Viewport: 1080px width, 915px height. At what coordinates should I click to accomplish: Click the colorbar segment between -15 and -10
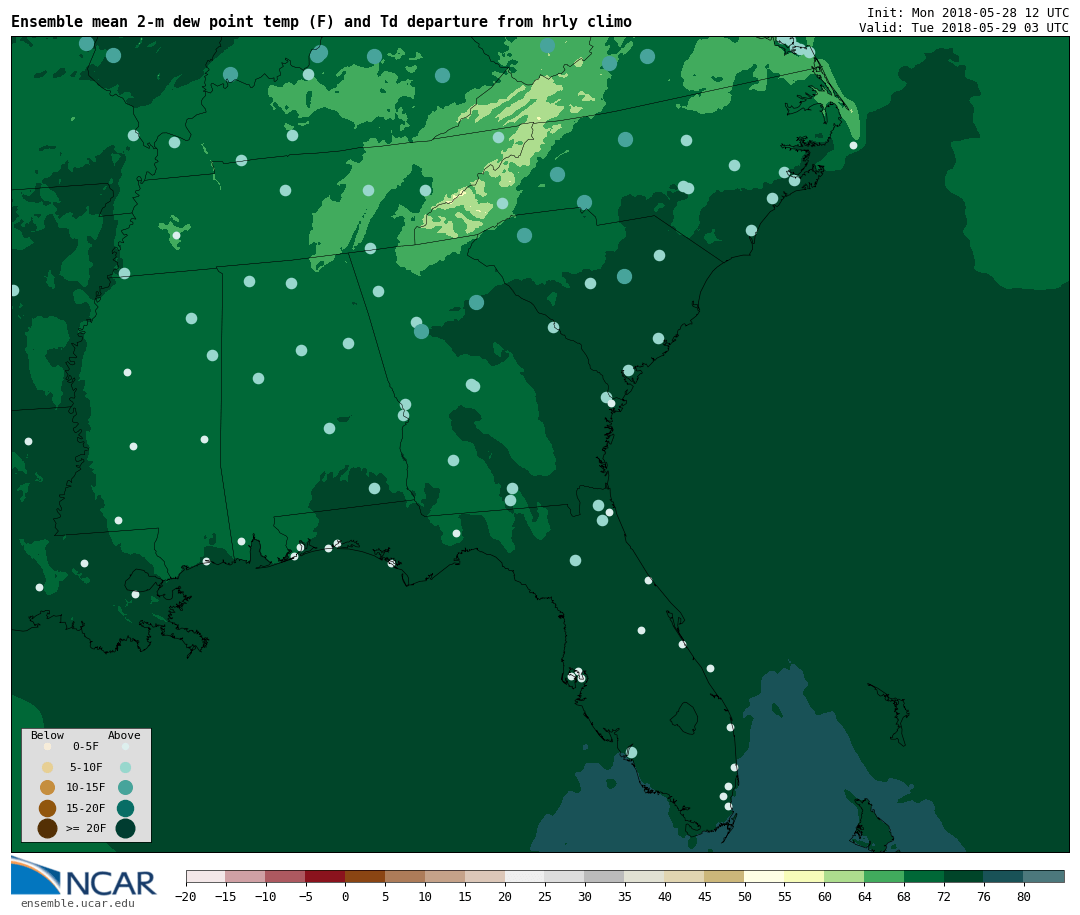pyautogui.click(x=245, y=876)
